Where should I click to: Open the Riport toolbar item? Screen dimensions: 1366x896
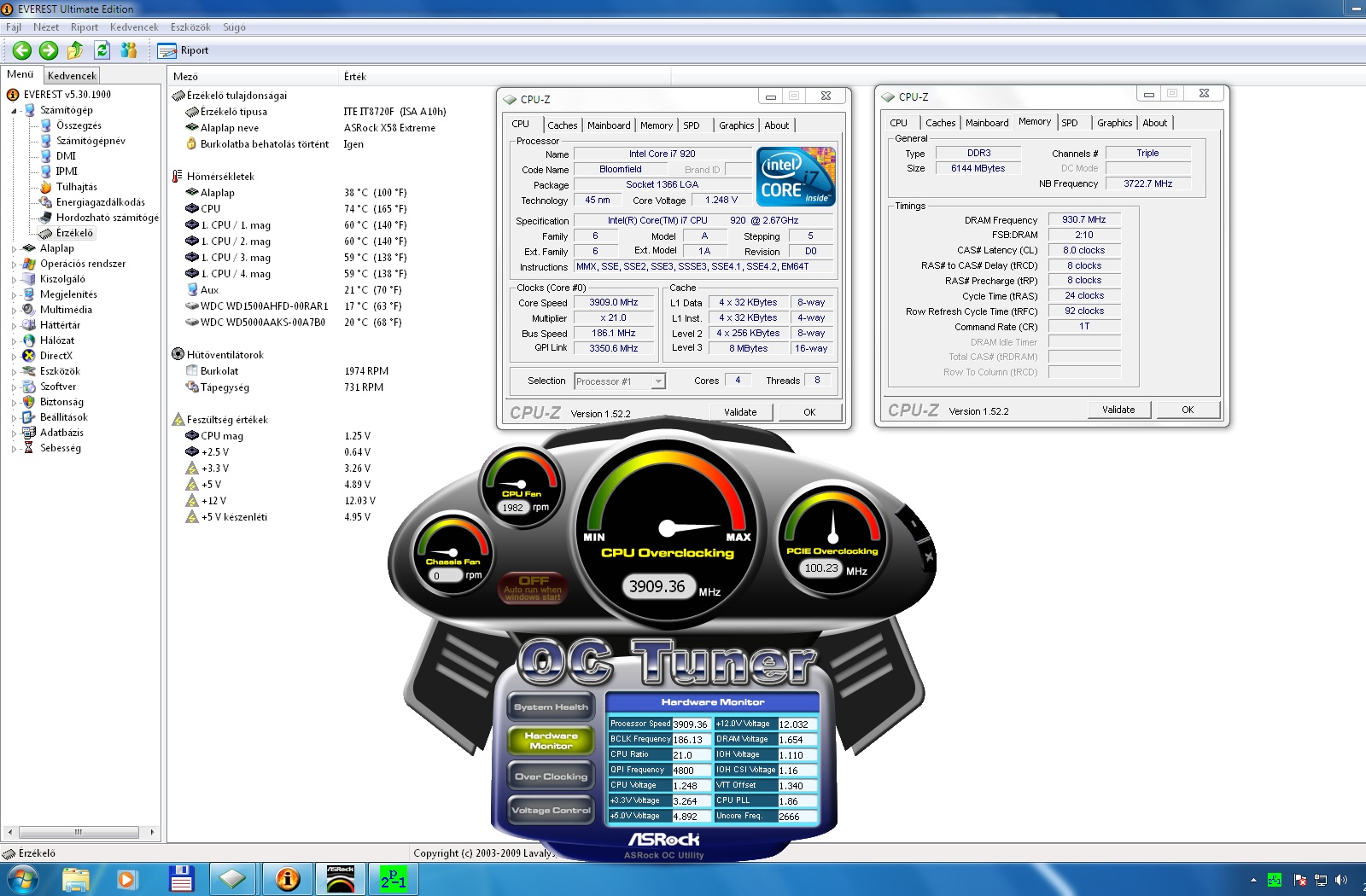click(184, 50)
